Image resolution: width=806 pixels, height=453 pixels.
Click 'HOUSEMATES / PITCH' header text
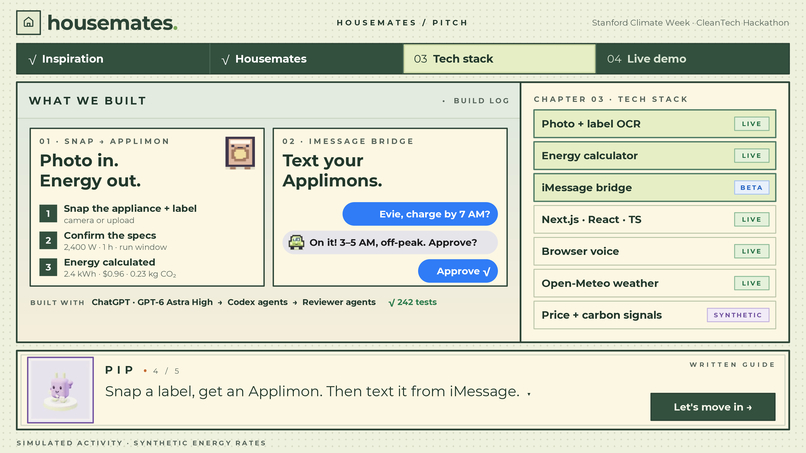[x=402, y=23]
